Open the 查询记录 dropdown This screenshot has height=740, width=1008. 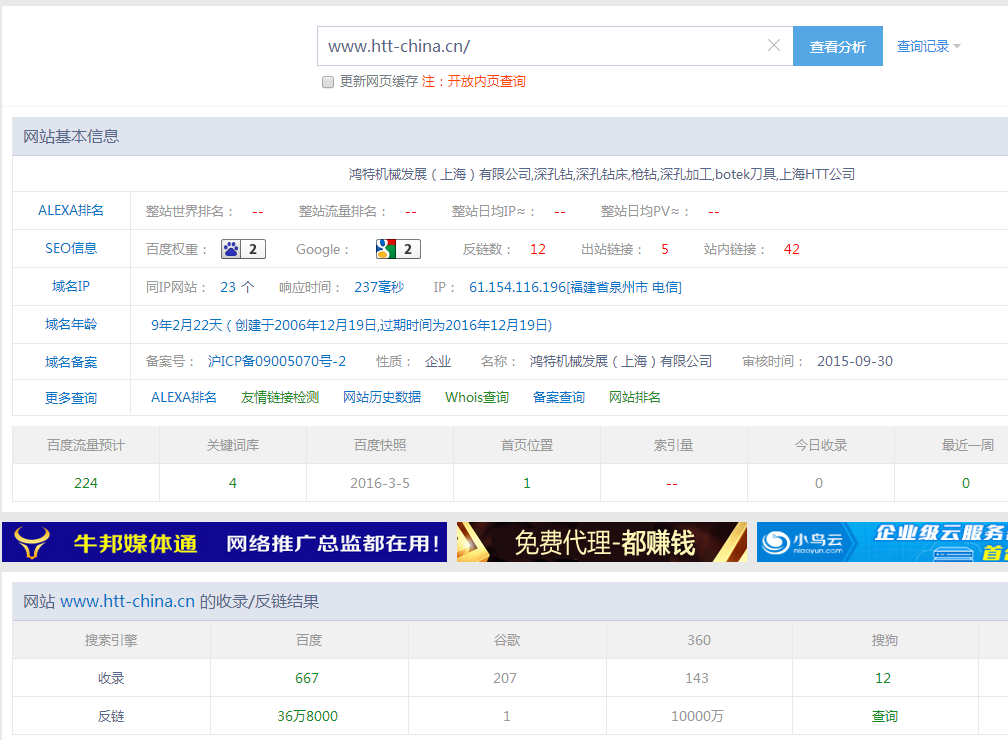[x=928, y=46]
